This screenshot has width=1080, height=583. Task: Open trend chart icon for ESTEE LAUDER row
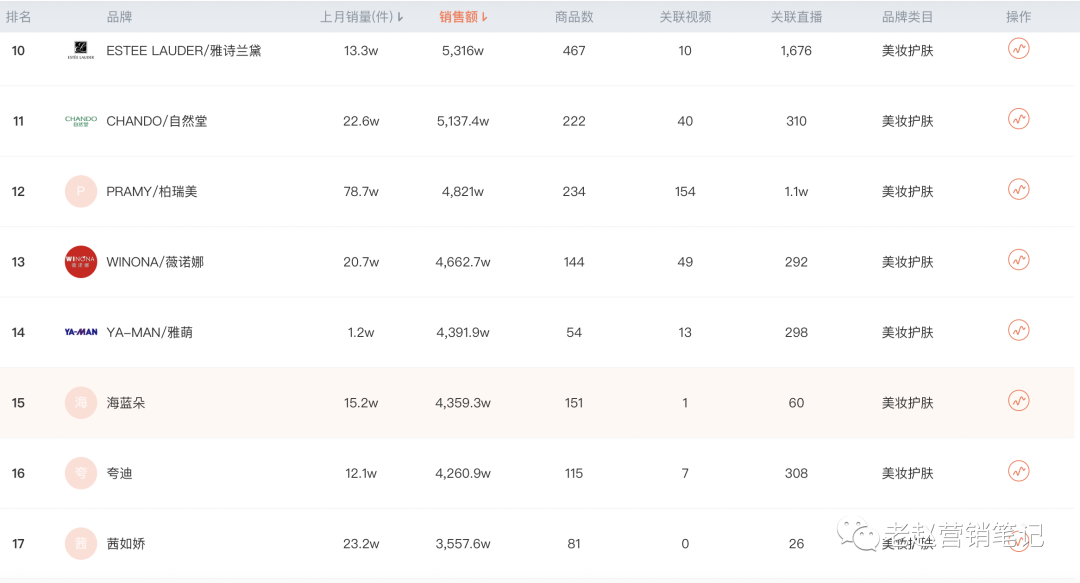(1019, 49)
